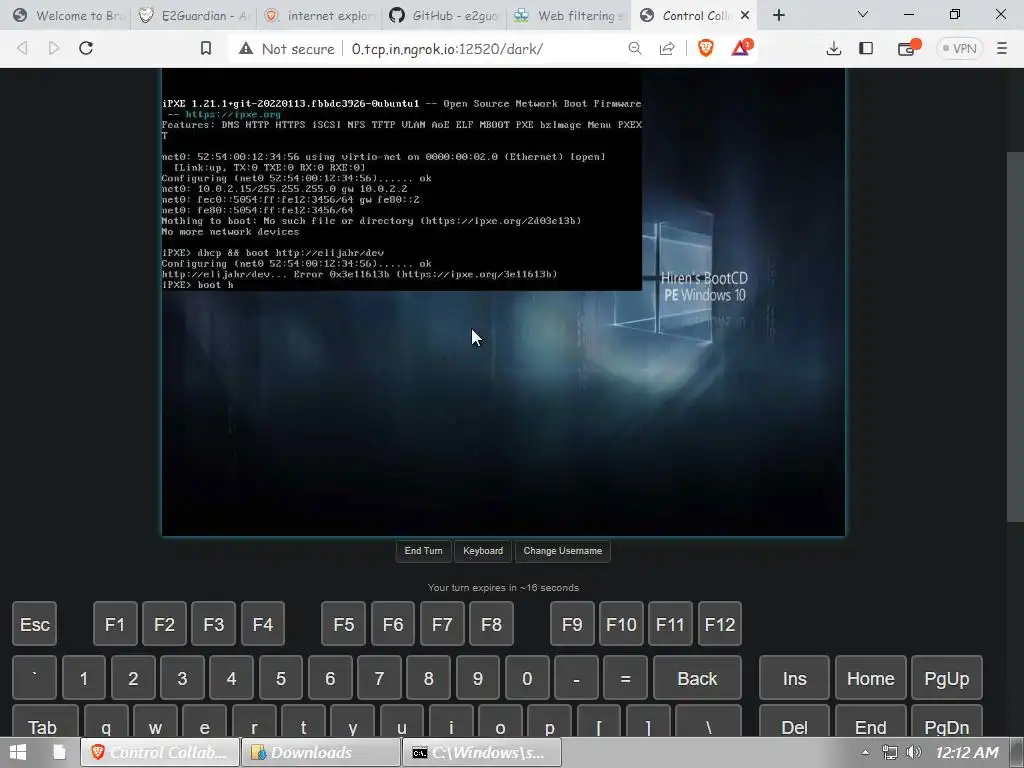This screenshot has width=1024, height=768.
Task: Open a new tab with plus button
Action: click(x=778, y=15)
